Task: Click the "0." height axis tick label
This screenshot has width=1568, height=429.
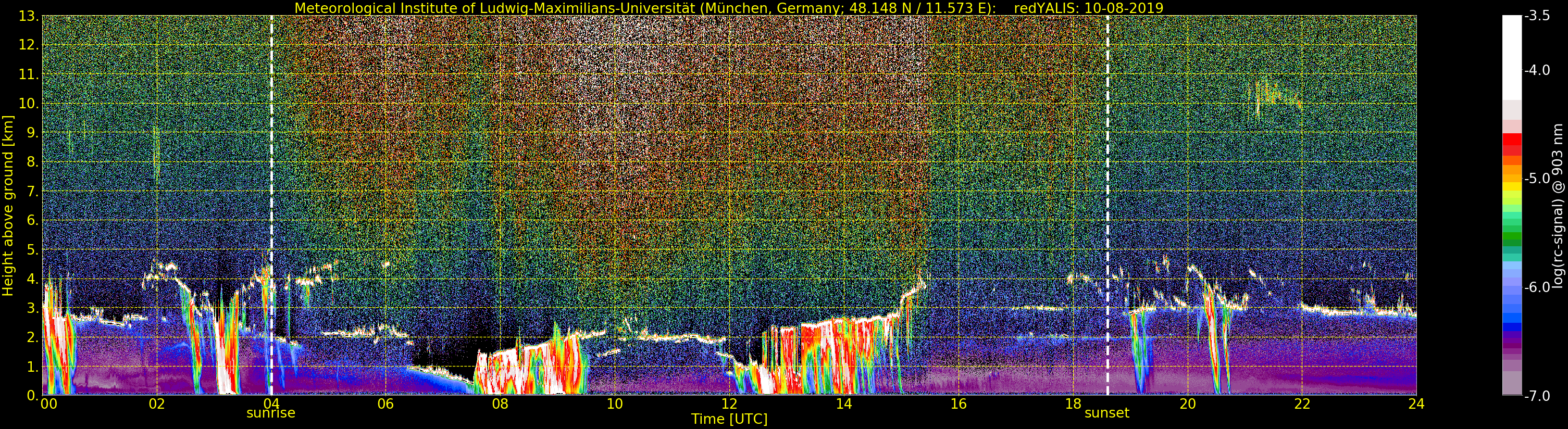Action: (x=32, y=396)
